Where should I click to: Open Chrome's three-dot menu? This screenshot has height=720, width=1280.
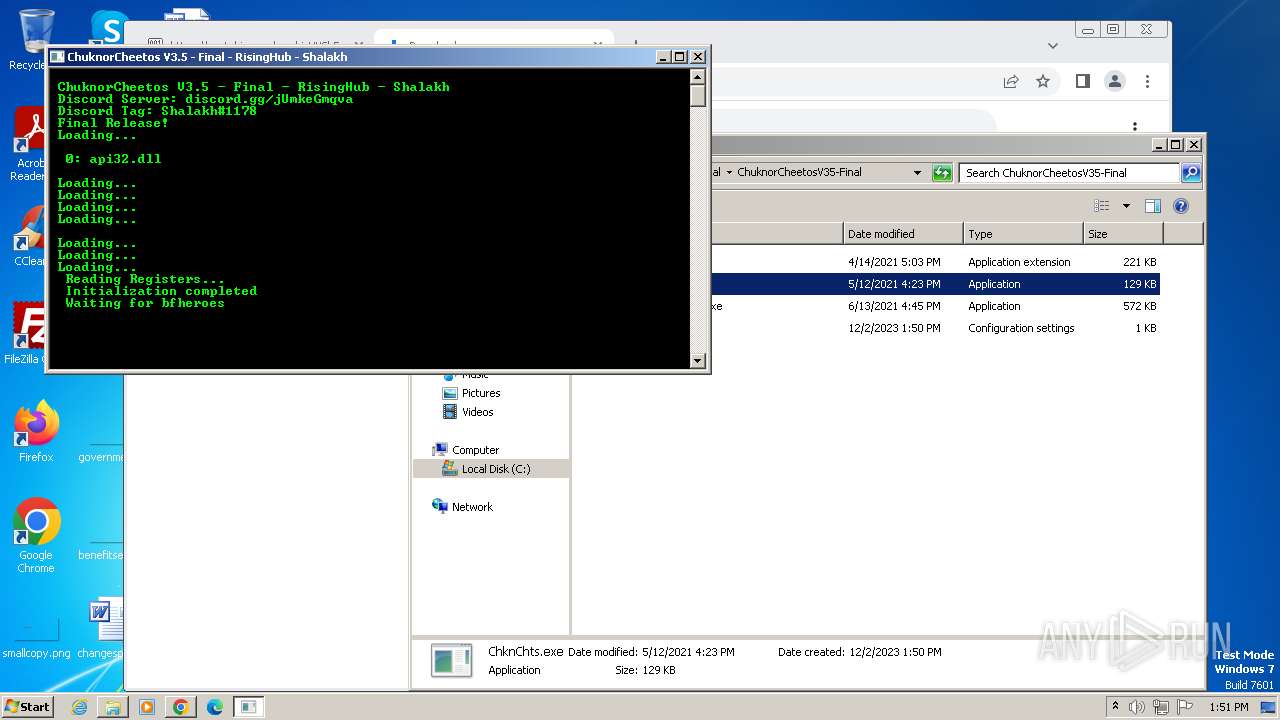click(1148, 81)
